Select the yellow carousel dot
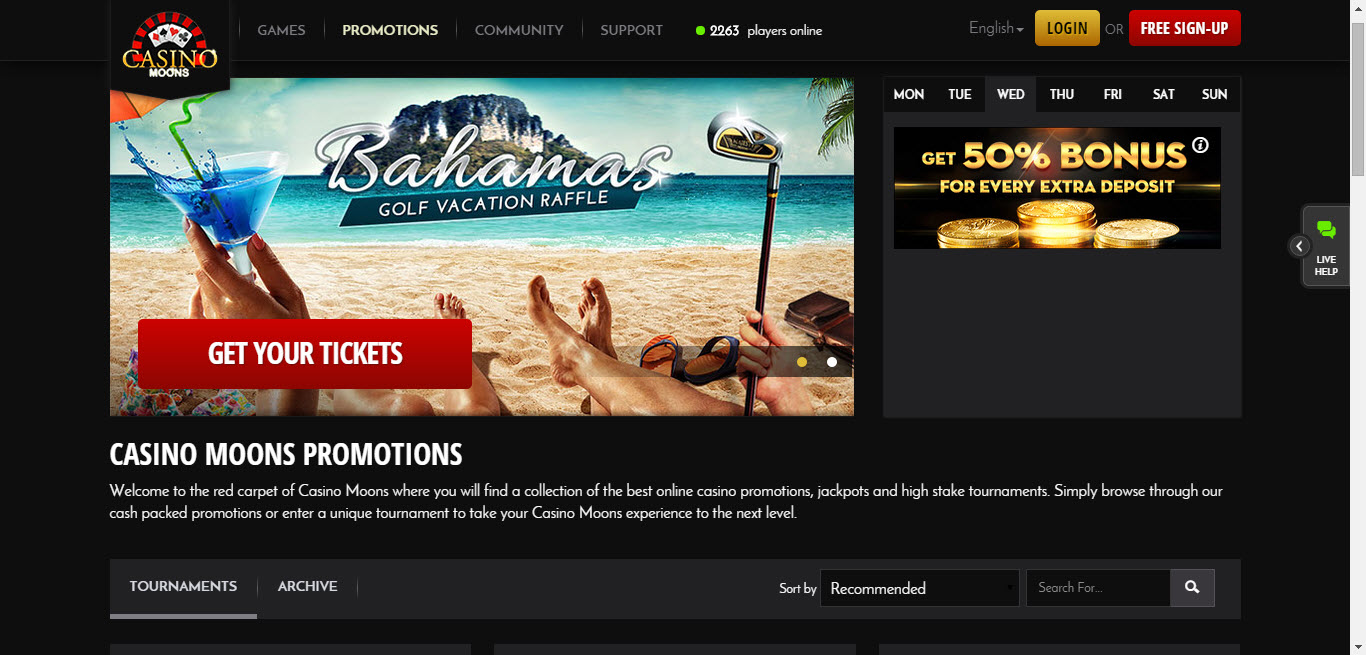Image resolution: width=1366 pixels, height=655 pixels. pyautogui.click(x=802, y=362)
